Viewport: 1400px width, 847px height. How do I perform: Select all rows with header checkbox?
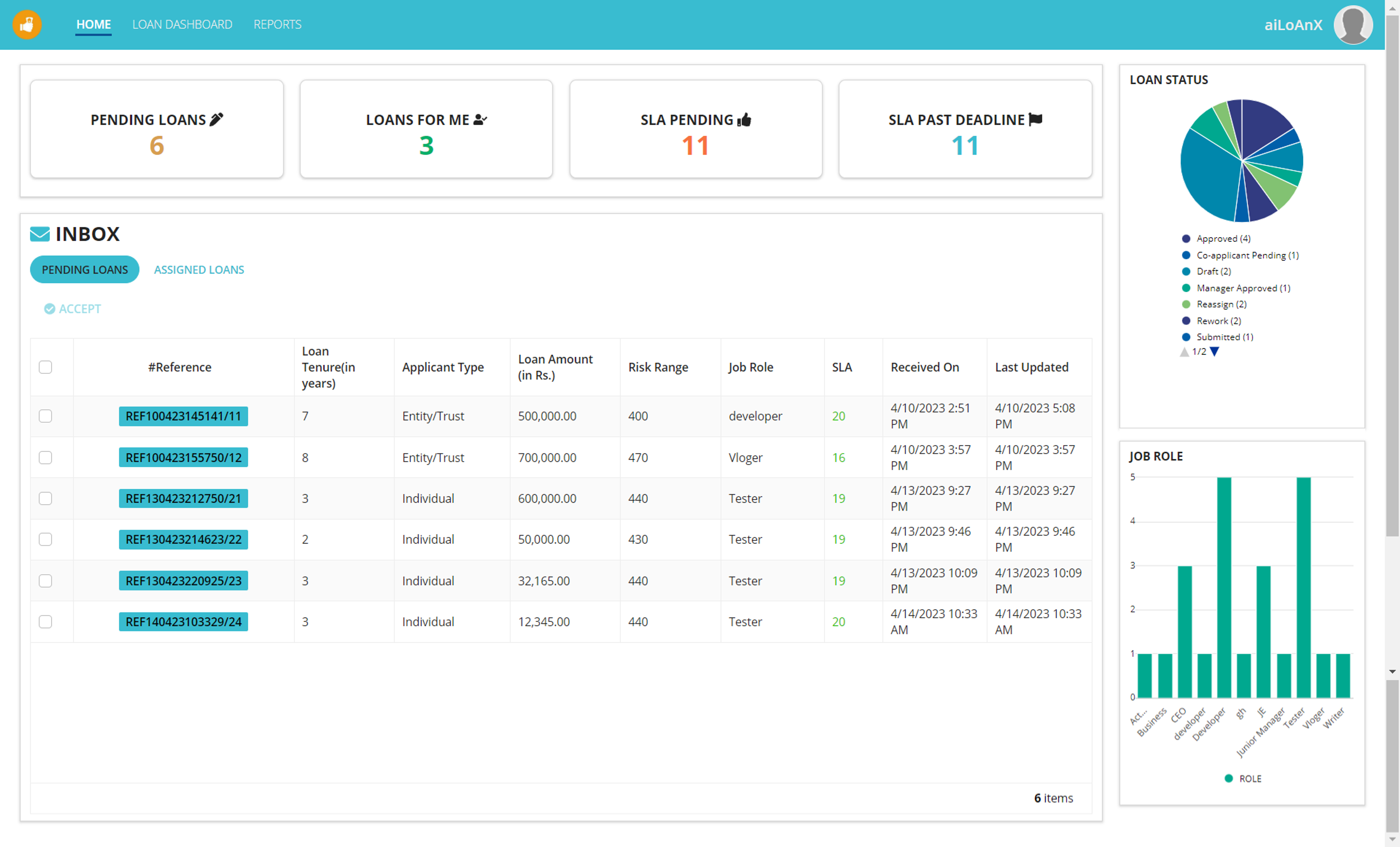(x=46, y=367)
